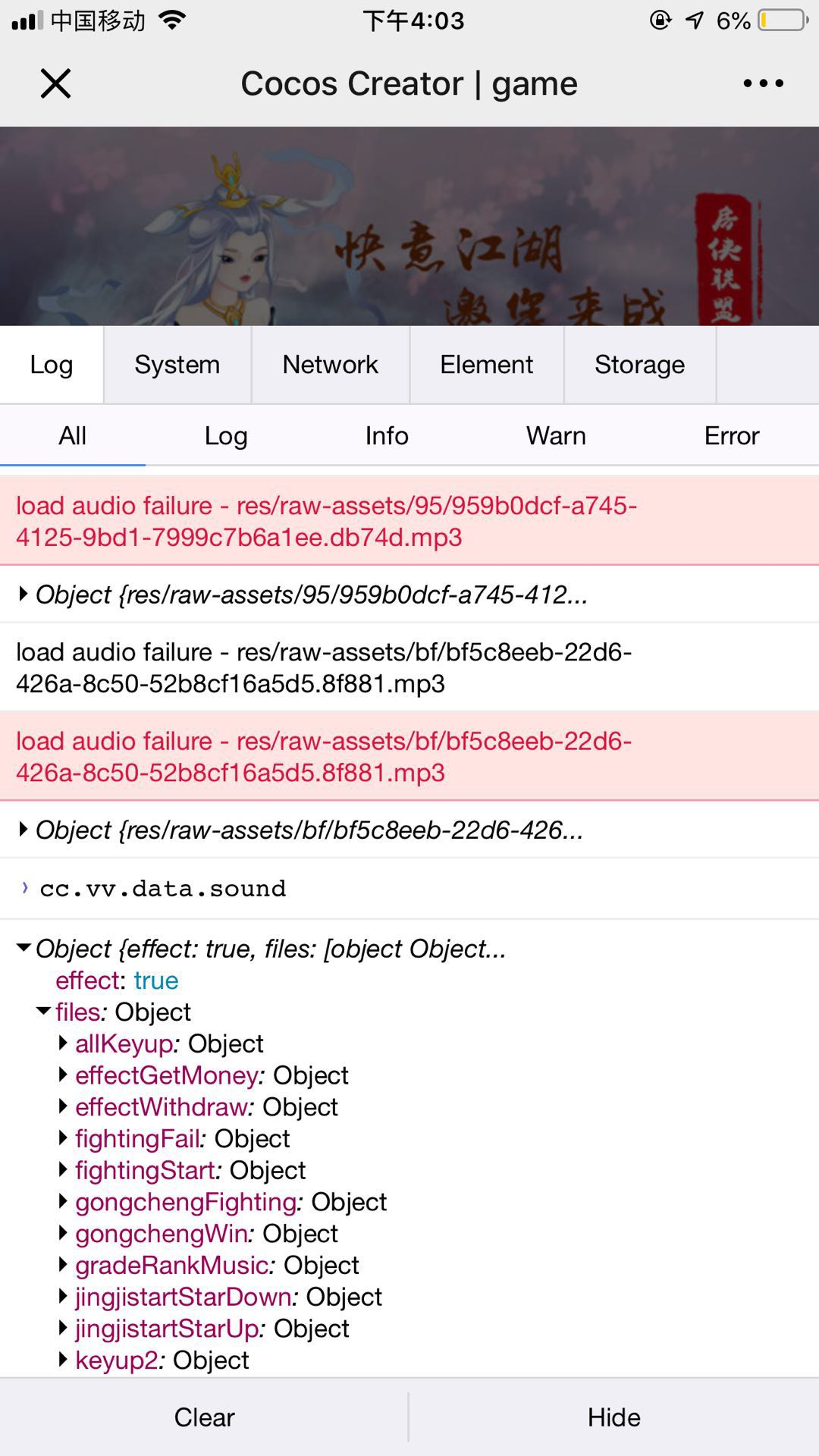Select the Element tab
The image size is (819, 1456).
coord(486,365)
